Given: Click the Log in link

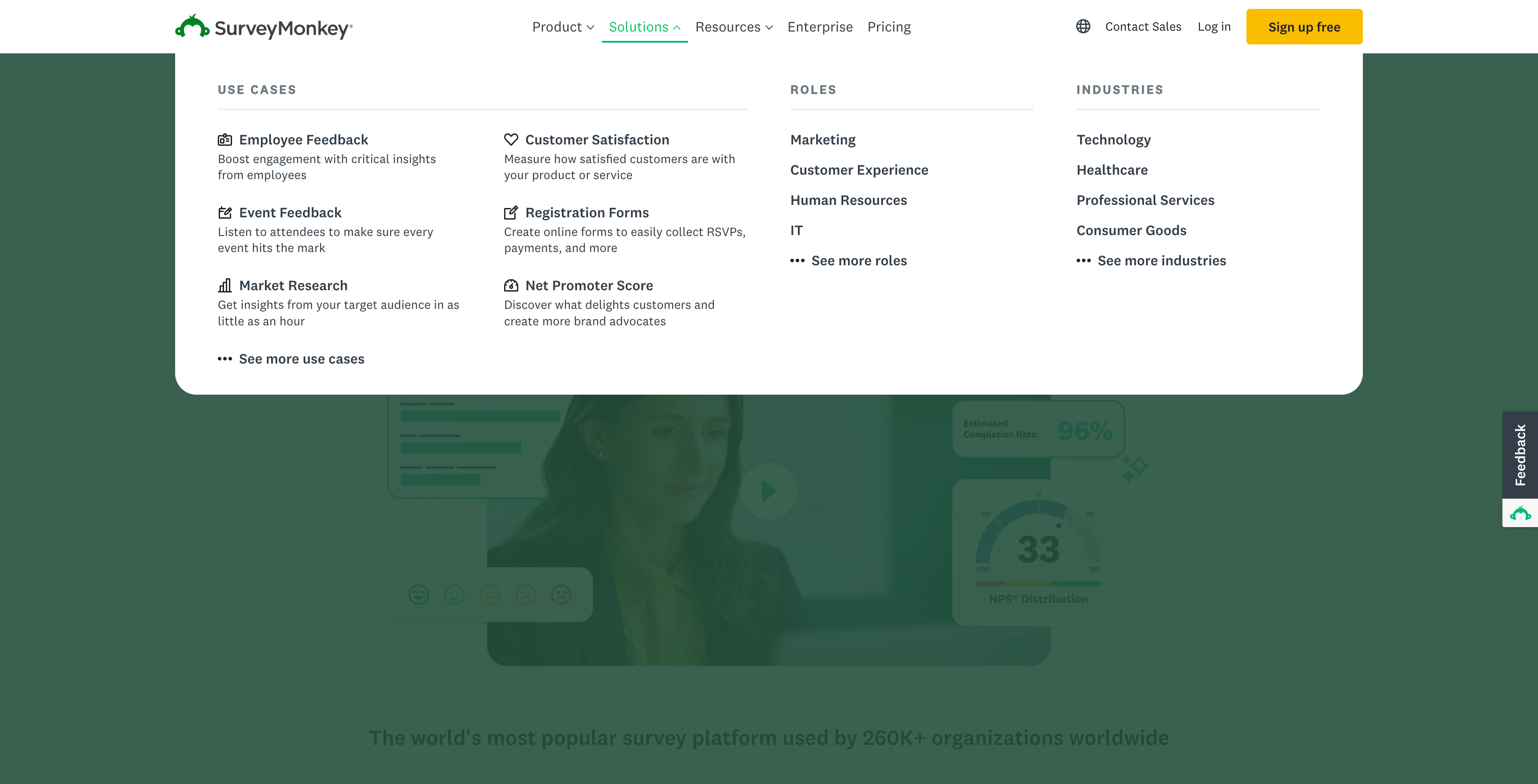Looking at the screenshot, I should pyautogui.click(x=1213, y=27).
